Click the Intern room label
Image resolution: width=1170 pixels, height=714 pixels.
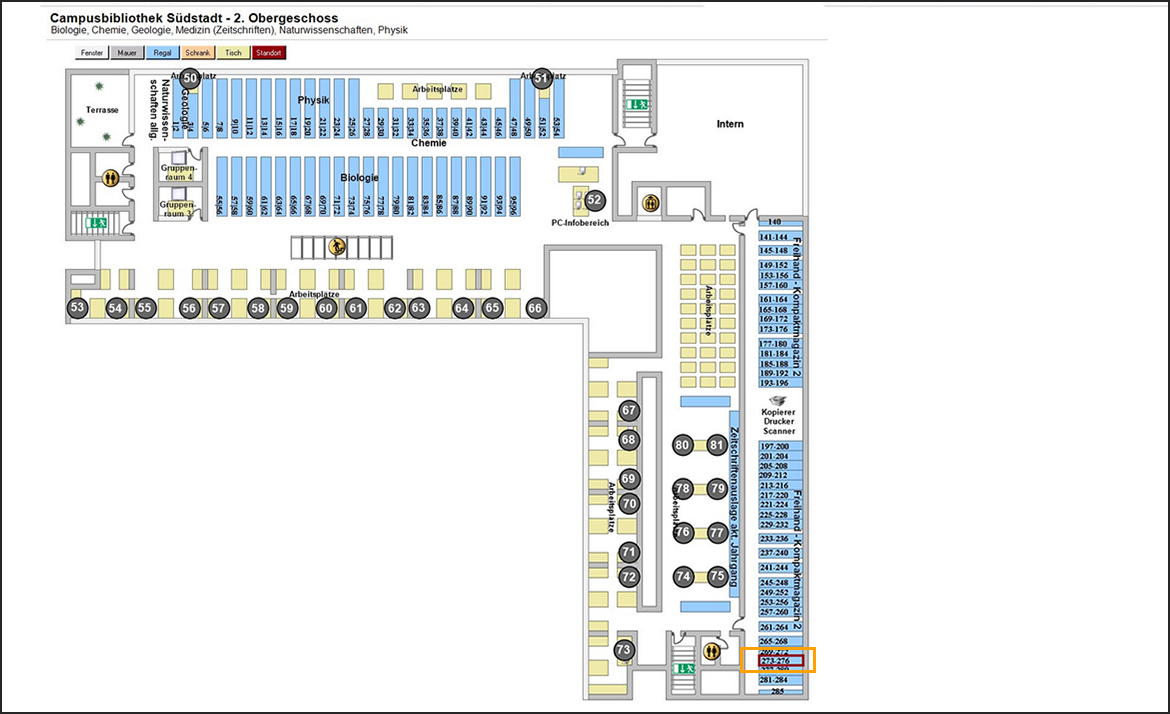pyautogui.click(x=730, y=124)
